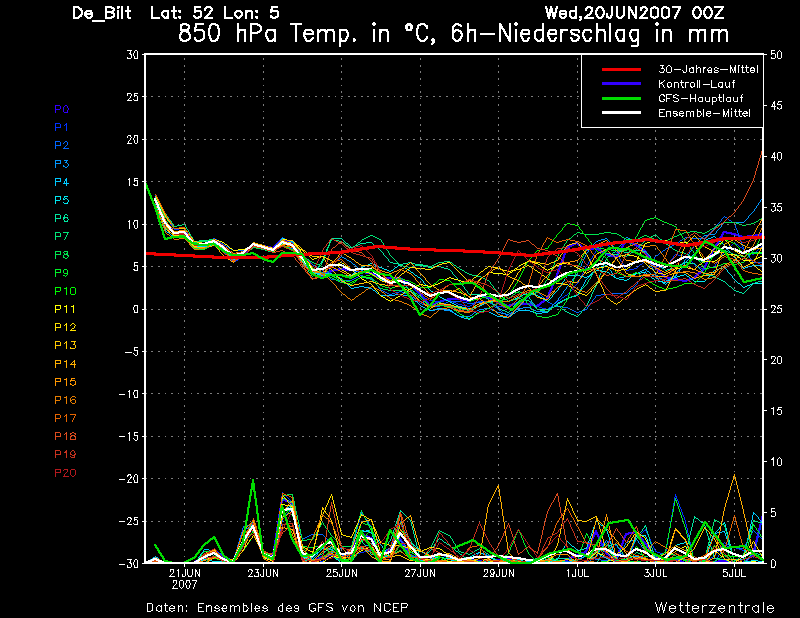Click the Daten: Ensembles des GFS text
Image resolution: width=800 pixels, height=618 pixels.
277,608
